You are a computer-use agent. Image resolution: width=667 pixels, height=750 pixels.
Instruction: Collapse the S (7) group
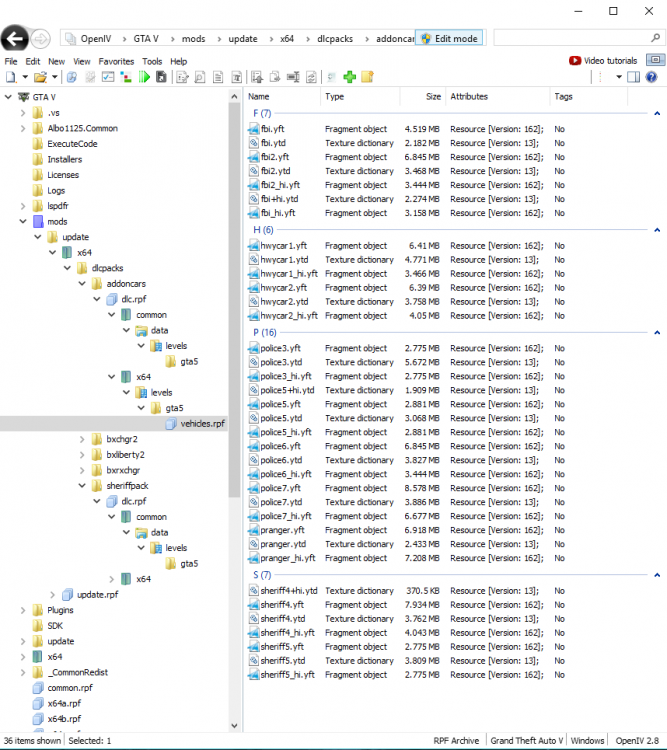click(657, 575)
